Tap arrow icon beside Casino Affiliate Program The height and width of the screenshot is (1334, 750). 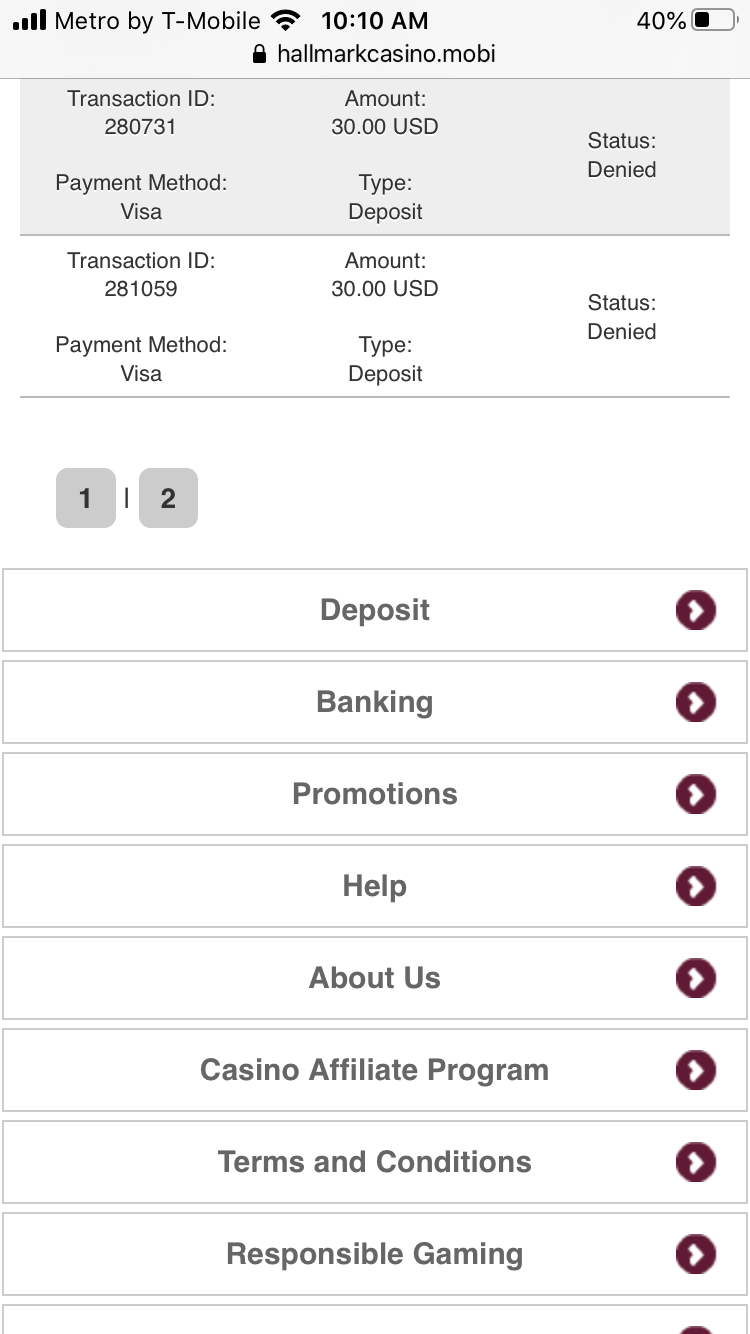tap(696, 1070)
